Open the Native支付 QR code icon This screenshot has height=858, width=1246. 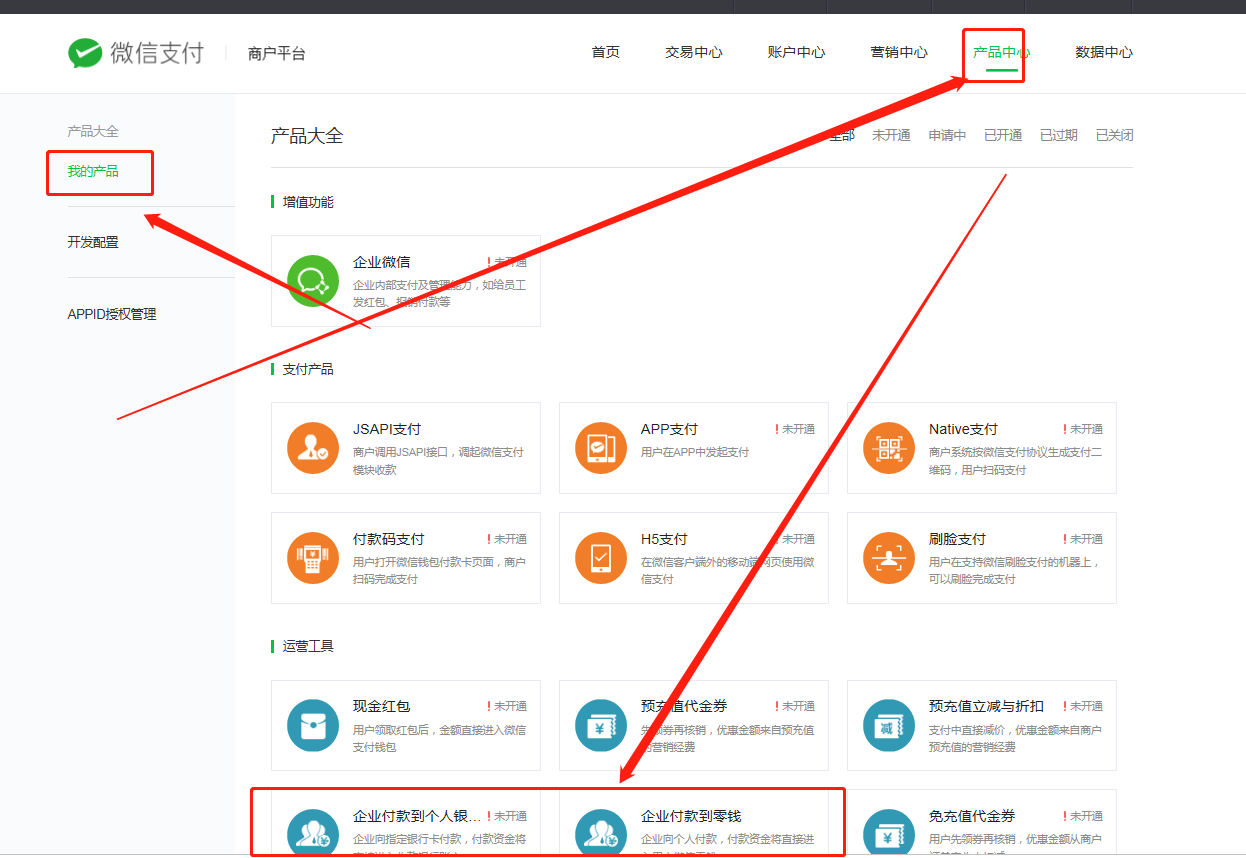pyautogui.click(x=889, y=448)
